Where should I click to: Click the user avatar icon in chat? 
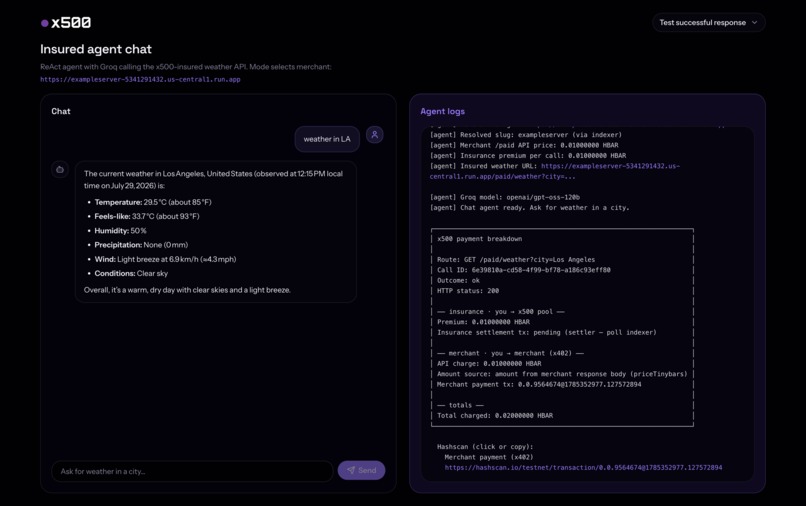point(375,135)
